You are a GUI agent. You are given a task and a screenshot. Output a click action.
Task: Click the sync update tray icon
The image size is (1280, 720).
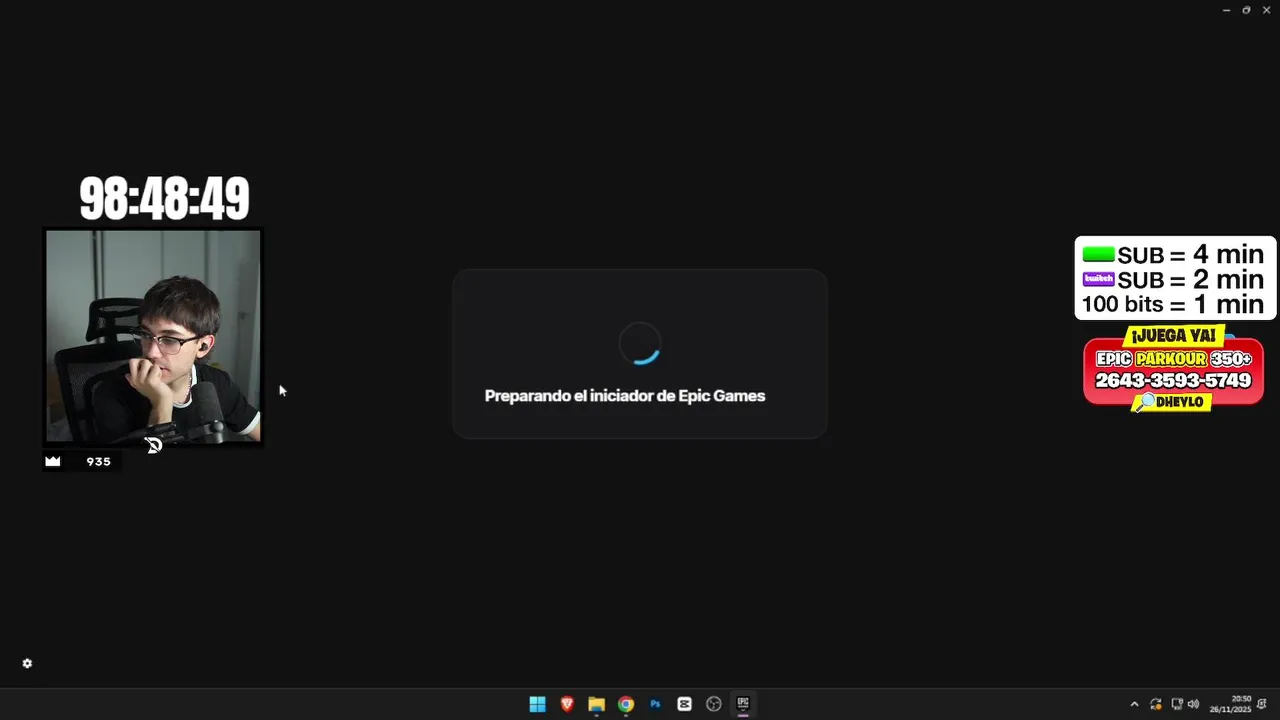pyautogui.click(x=1156, y=704)
